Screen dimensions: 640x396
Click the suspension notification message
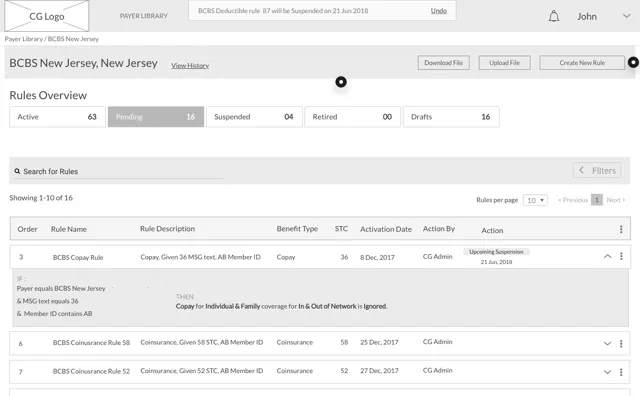point(283,11)
